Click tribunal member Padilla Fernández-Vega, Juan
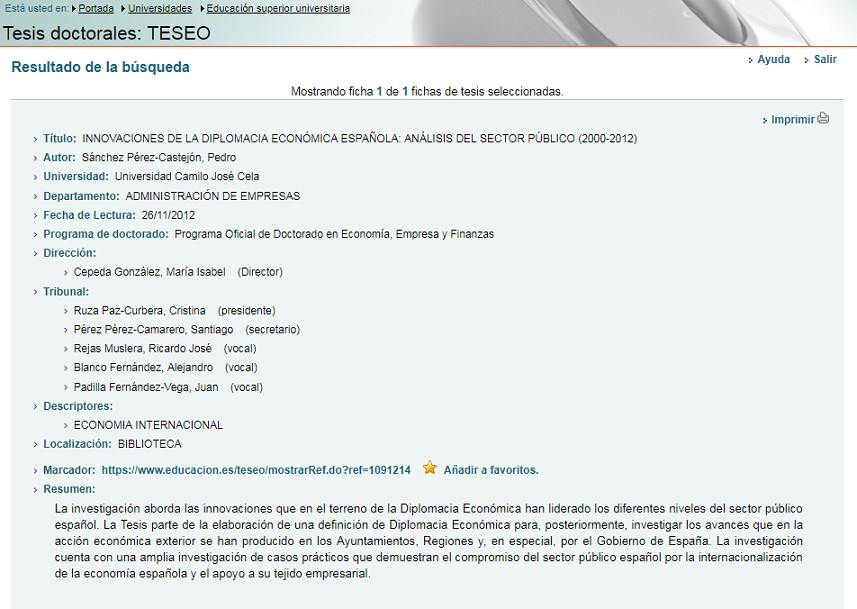Image resolution: width=857 pixels, height=609 pixels. pos(146,387)
